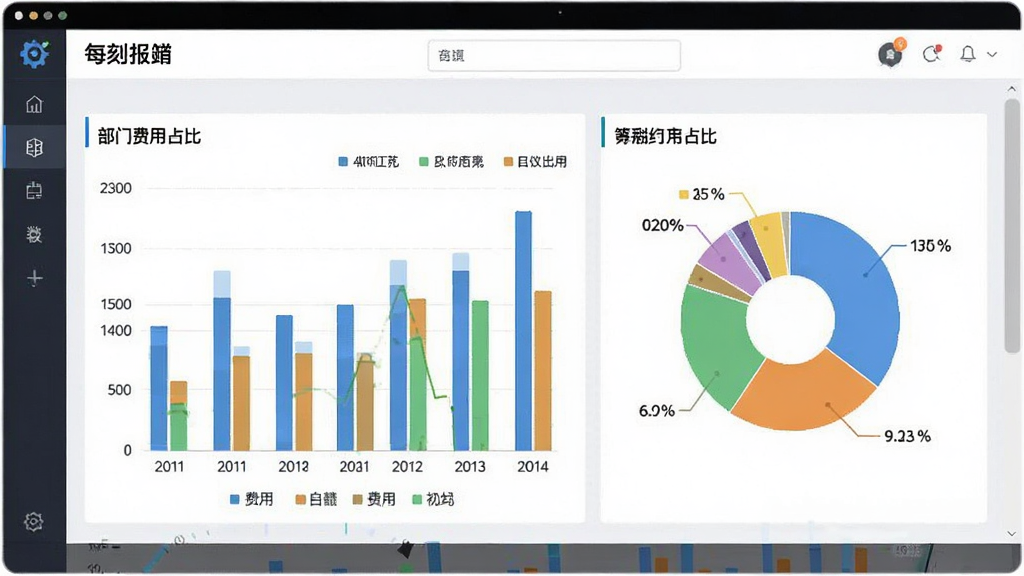1024x576 pixels.
Task: Toggle the orange series in the top legend
Action: pos(535,161)
